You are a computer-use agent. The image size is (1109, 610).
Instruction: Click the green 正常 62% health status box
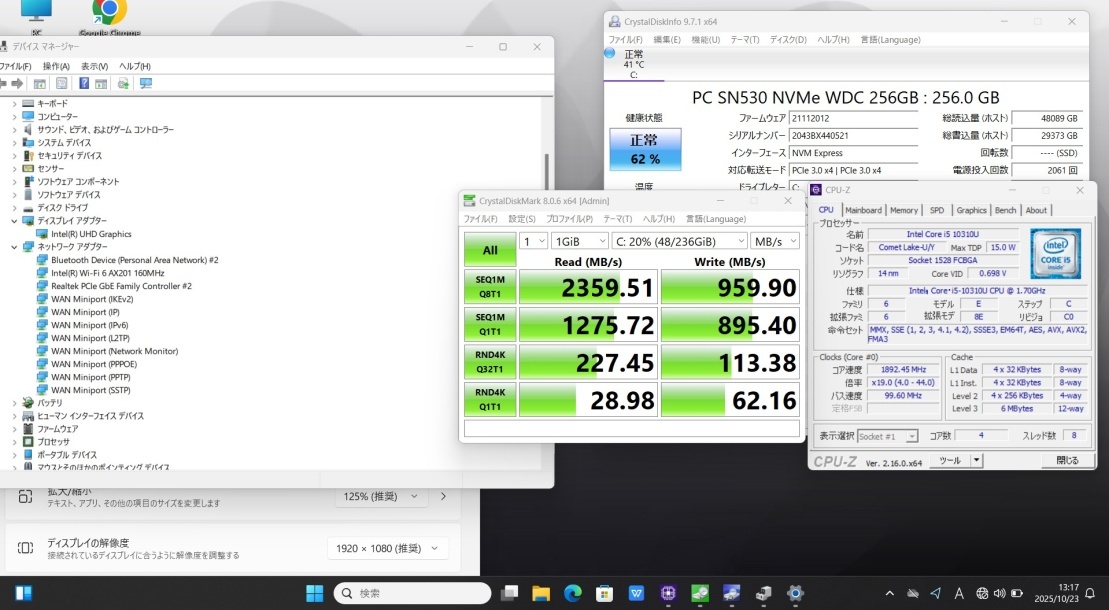point(645,149)
